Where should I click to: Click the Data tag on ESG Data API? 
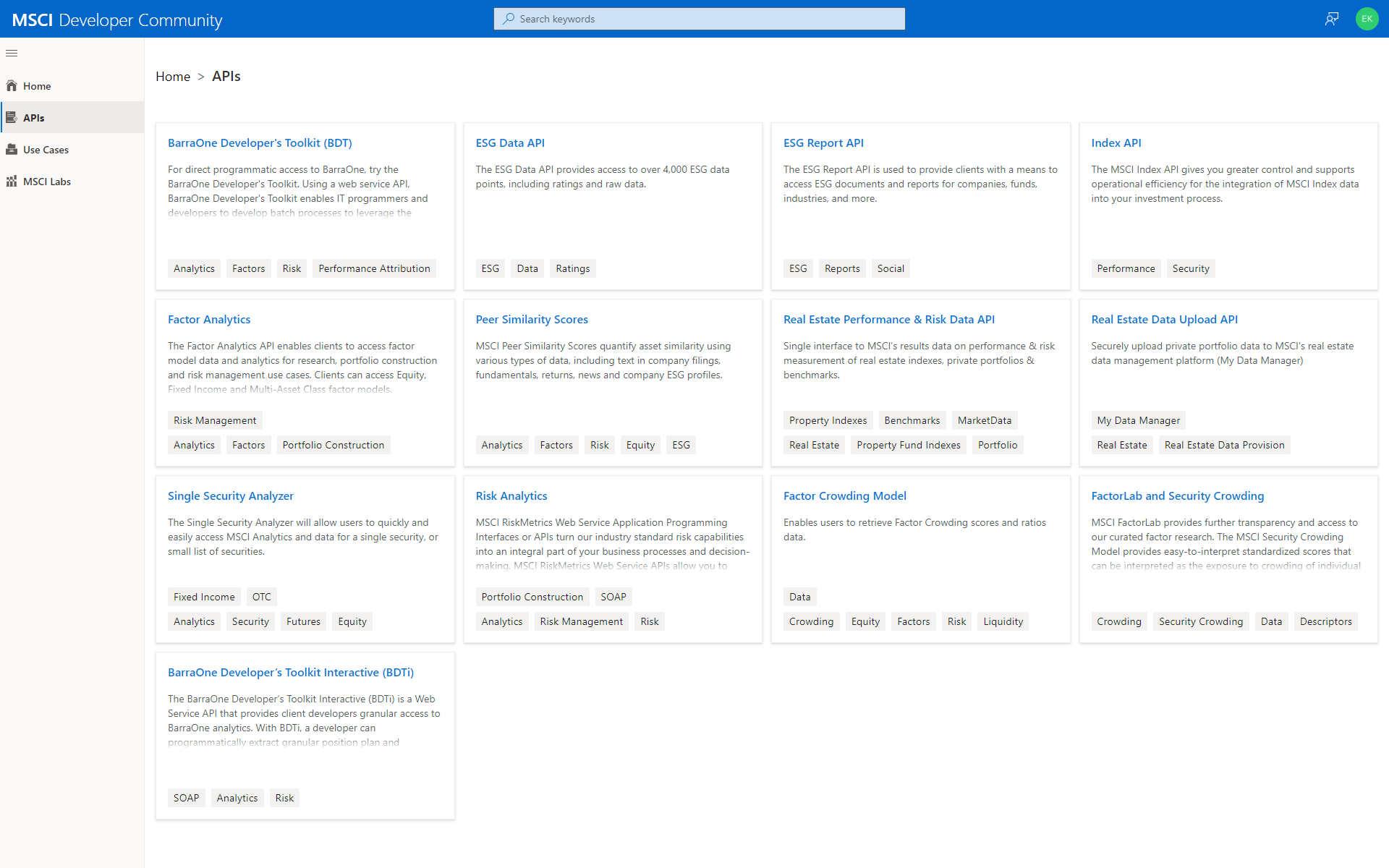pyautogui.click(x=527, y=268)
